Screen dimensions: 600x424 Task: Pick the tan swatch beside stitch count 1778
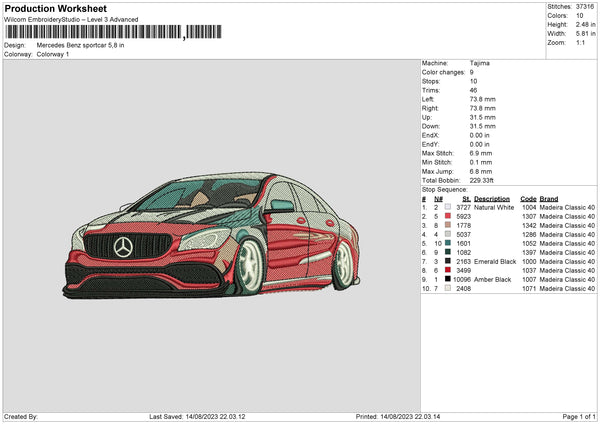click(x=448, y=225)
